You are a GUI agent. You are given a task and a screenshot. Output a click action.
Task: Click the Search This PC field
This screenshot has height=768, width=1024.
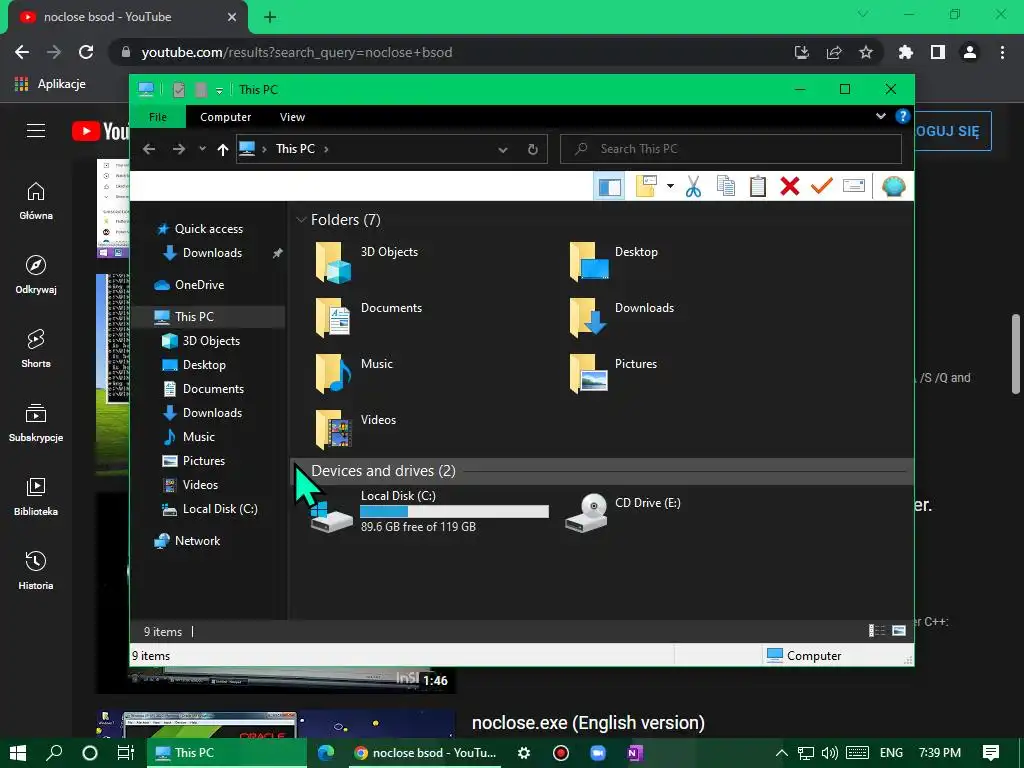click(731, 149)
